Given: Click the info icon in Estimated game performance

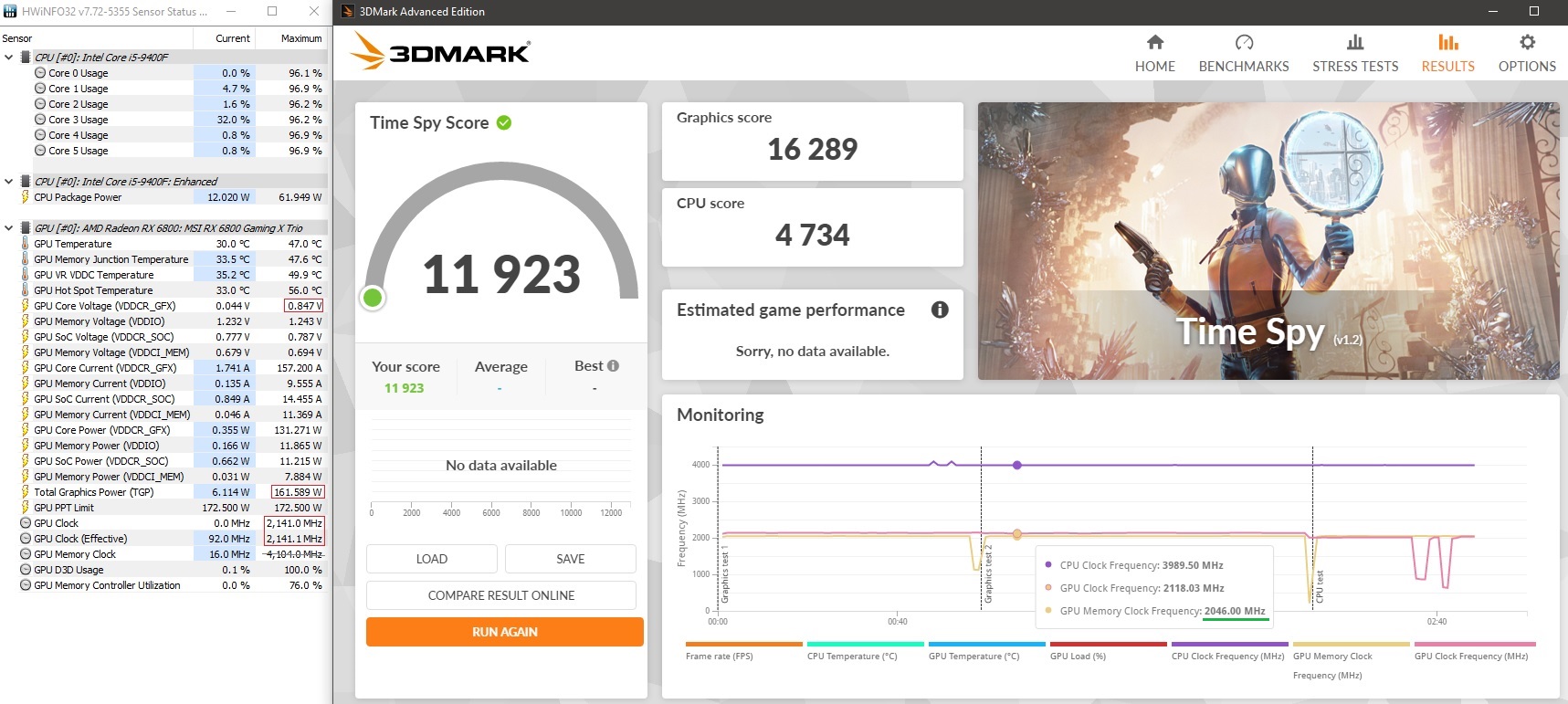Looking at the screenshot, I should 940,310.
